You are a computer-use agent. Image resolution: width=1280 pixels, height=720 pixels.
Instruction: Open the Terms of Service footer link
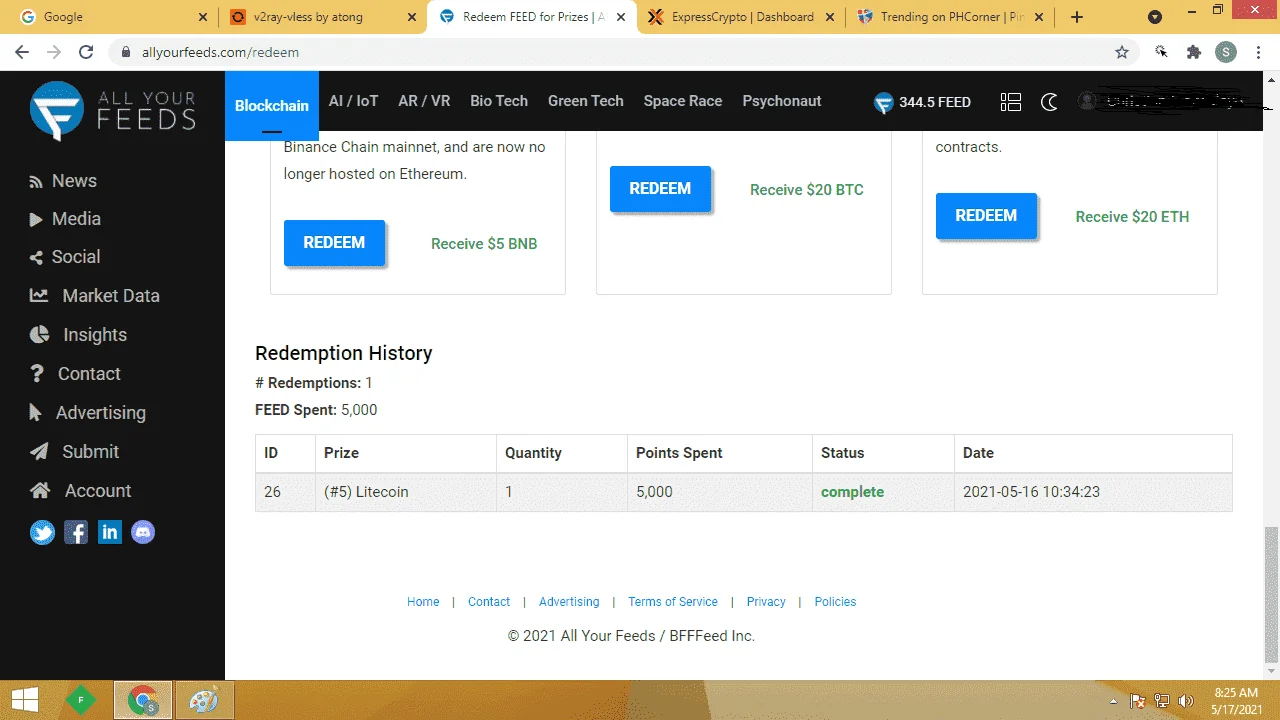(x=673, y=602)
